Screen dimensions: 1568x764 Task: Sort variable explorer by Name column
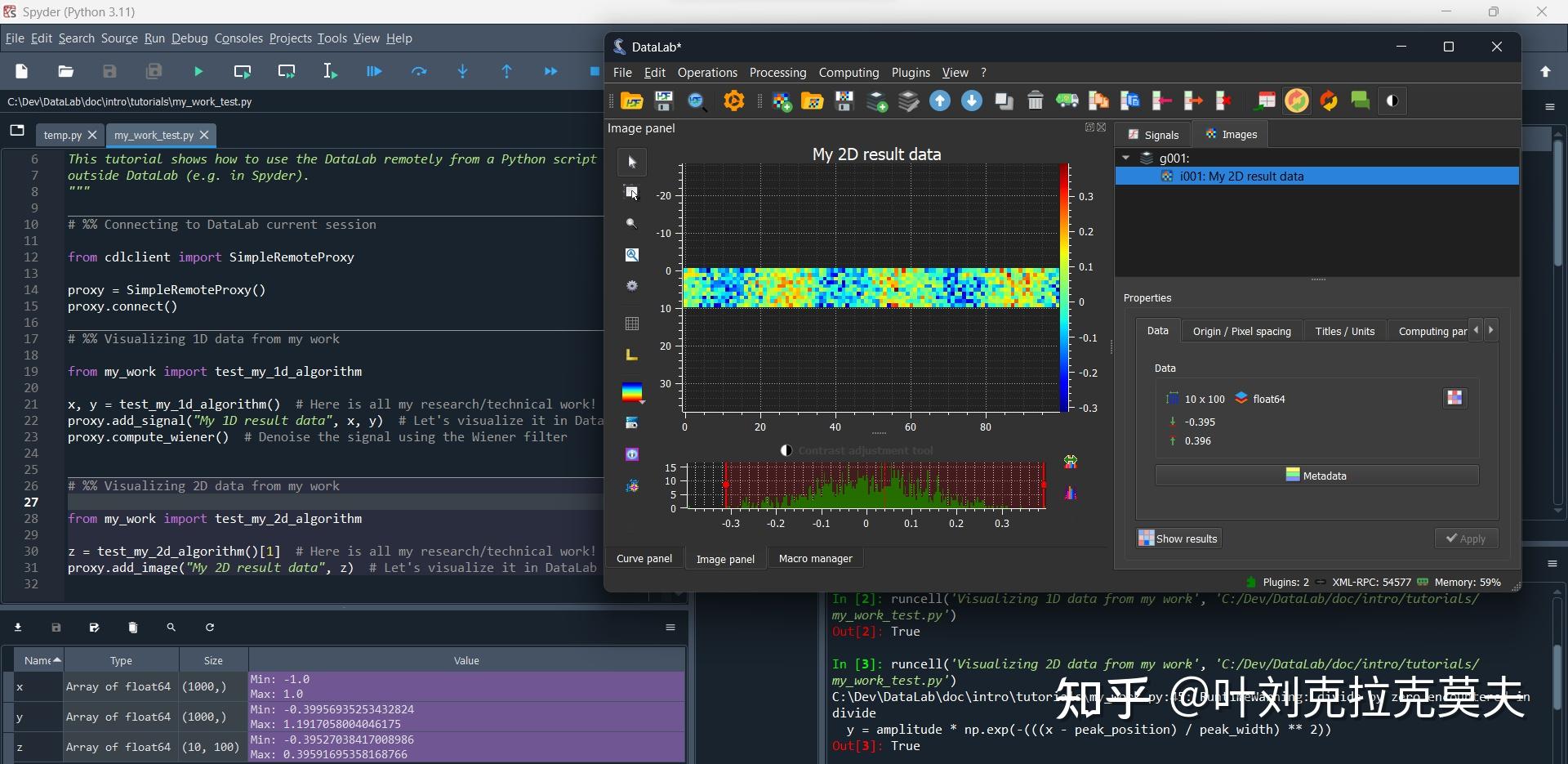39,660
